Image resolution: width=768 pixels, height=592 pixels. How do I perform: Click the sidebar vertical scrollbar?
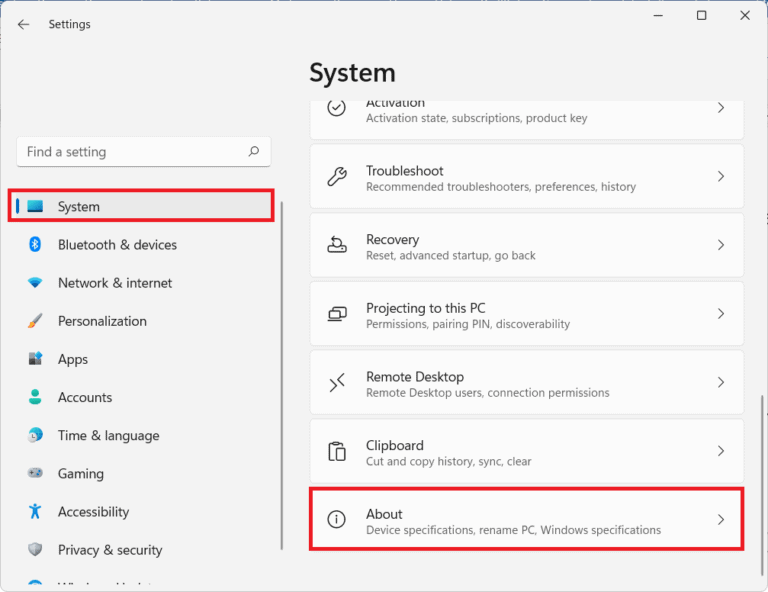click(x=282, y=376)
